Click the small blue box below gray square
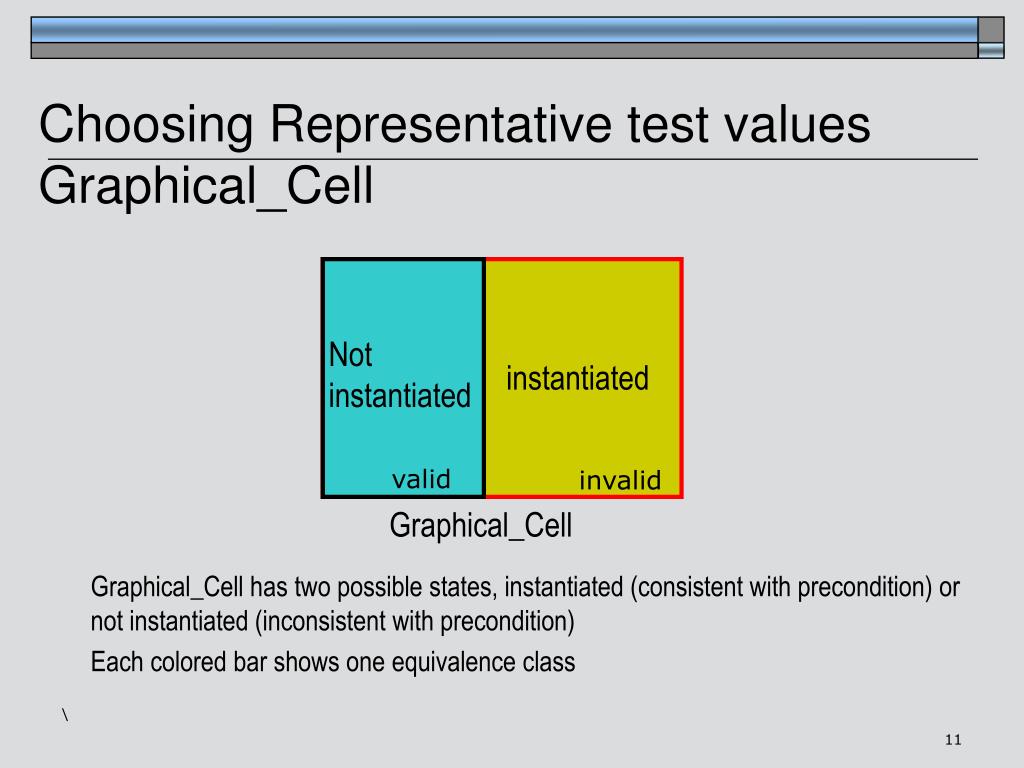 pos(991,51)
